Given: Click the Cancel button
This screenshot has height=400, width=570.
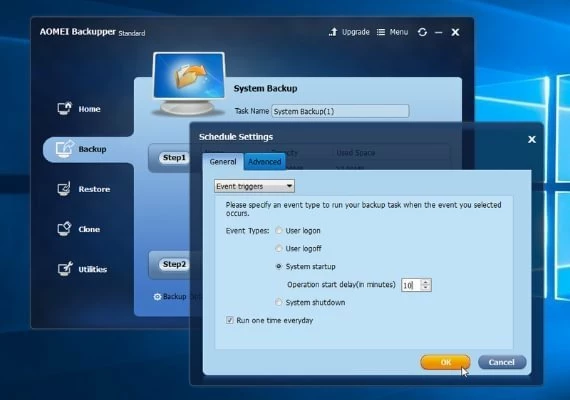Looking at the screenshot, I should pyautogui.click(x=502, y=362).
